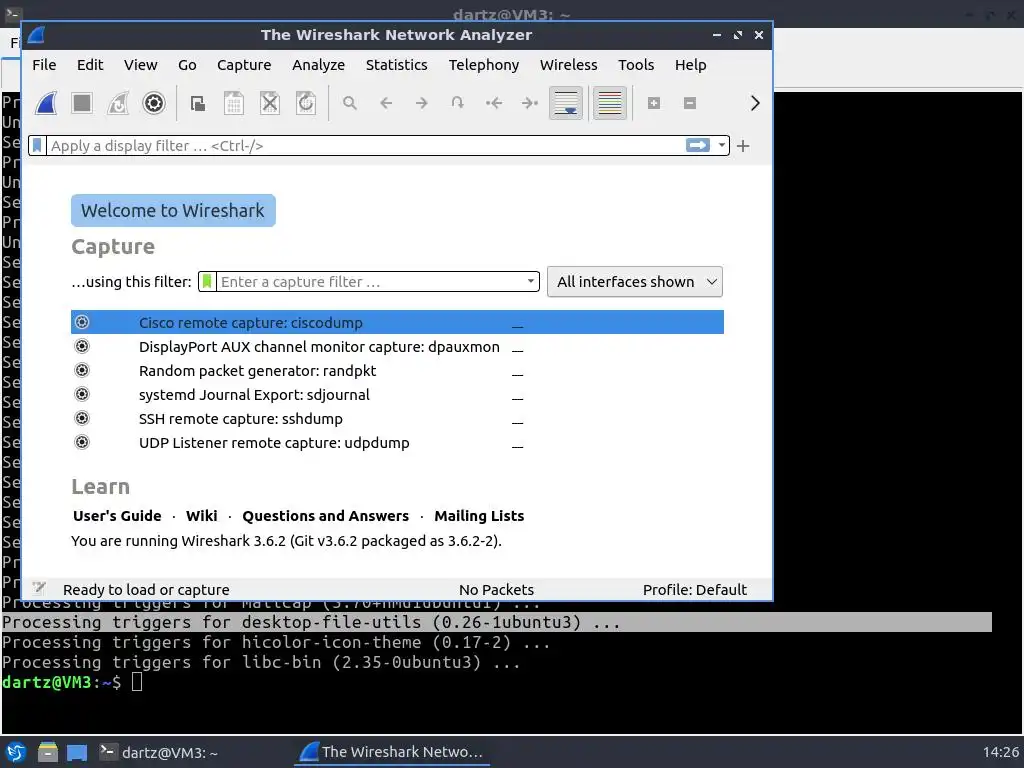Go back in packet history arrow
1024x768 pixels.
coord(386,103)
